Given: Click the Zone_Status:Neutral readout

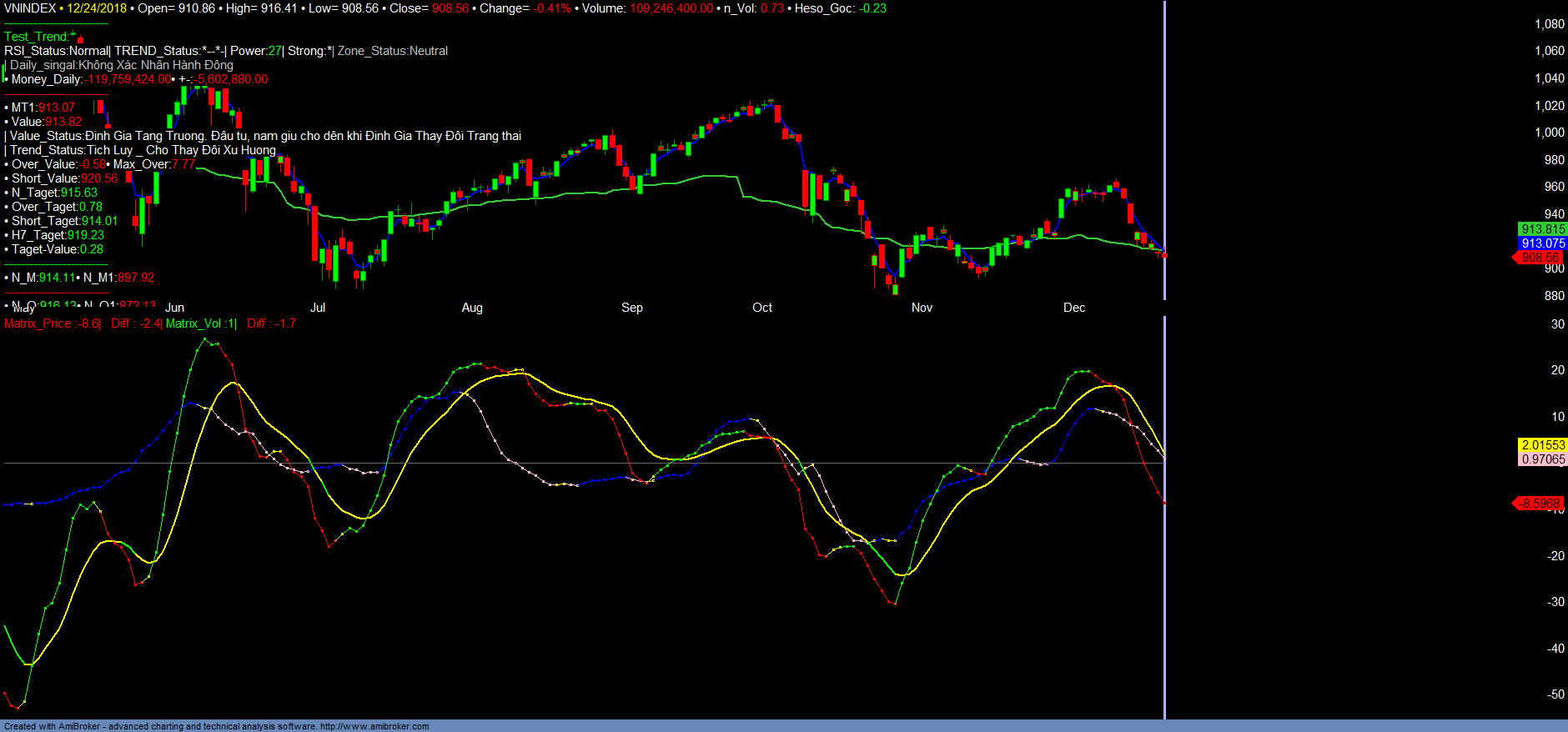Looking at the screenshot, I should 392,51.
